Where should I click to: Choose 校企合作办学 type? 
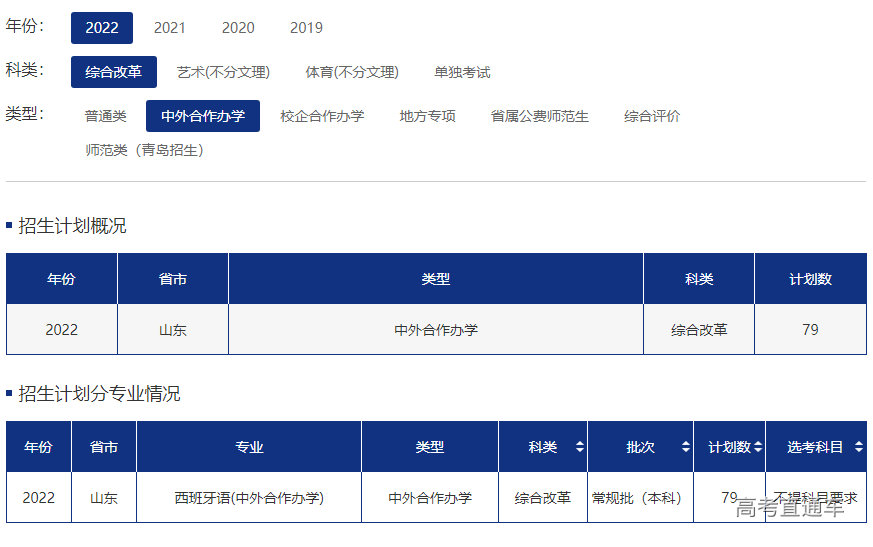point(322,116)
